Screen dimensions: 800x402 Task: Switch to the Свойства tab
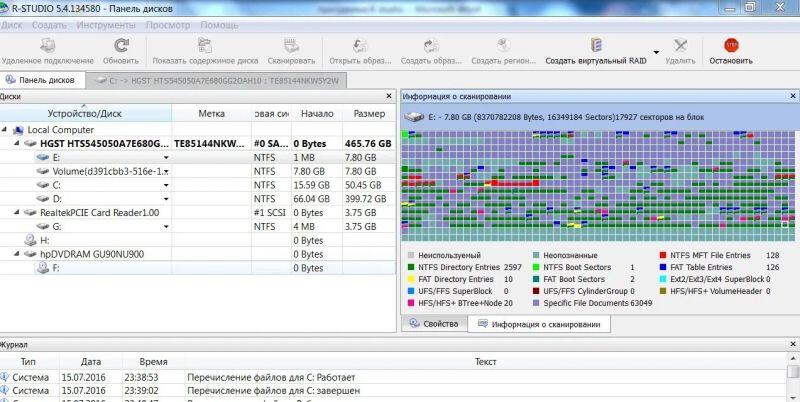pos(440,324)
